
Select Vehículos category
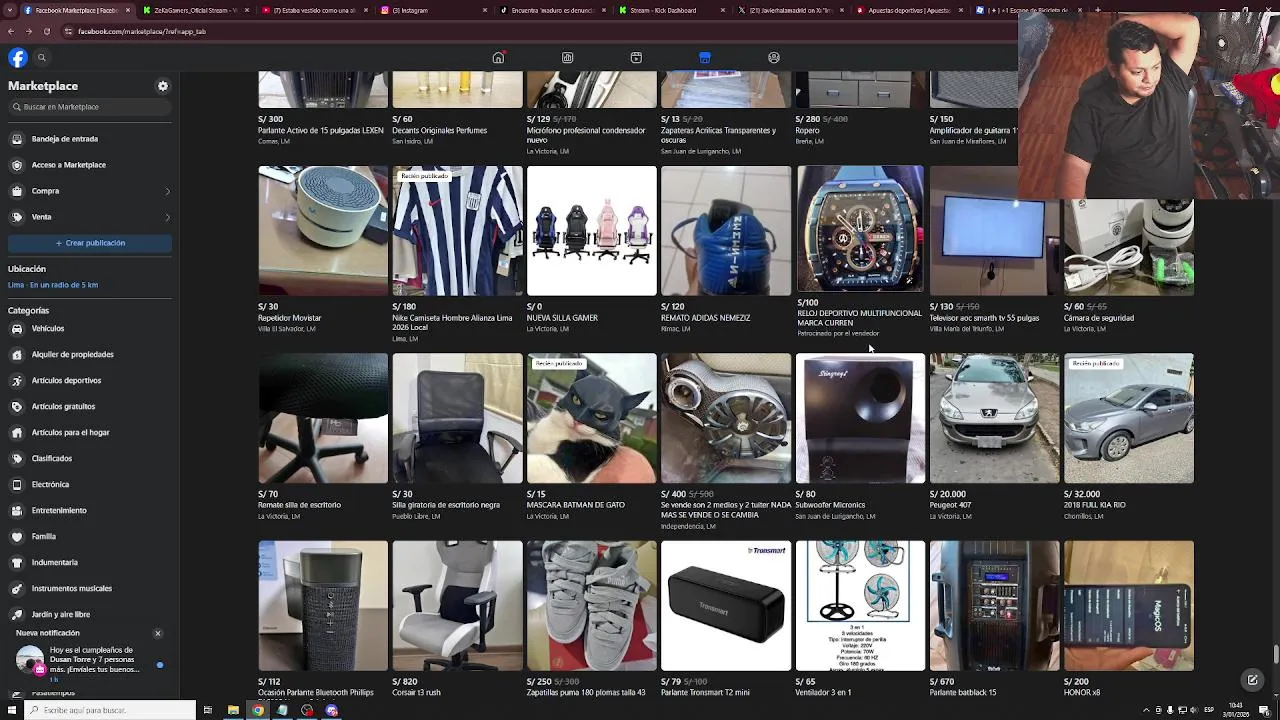[x=88, y=329]
